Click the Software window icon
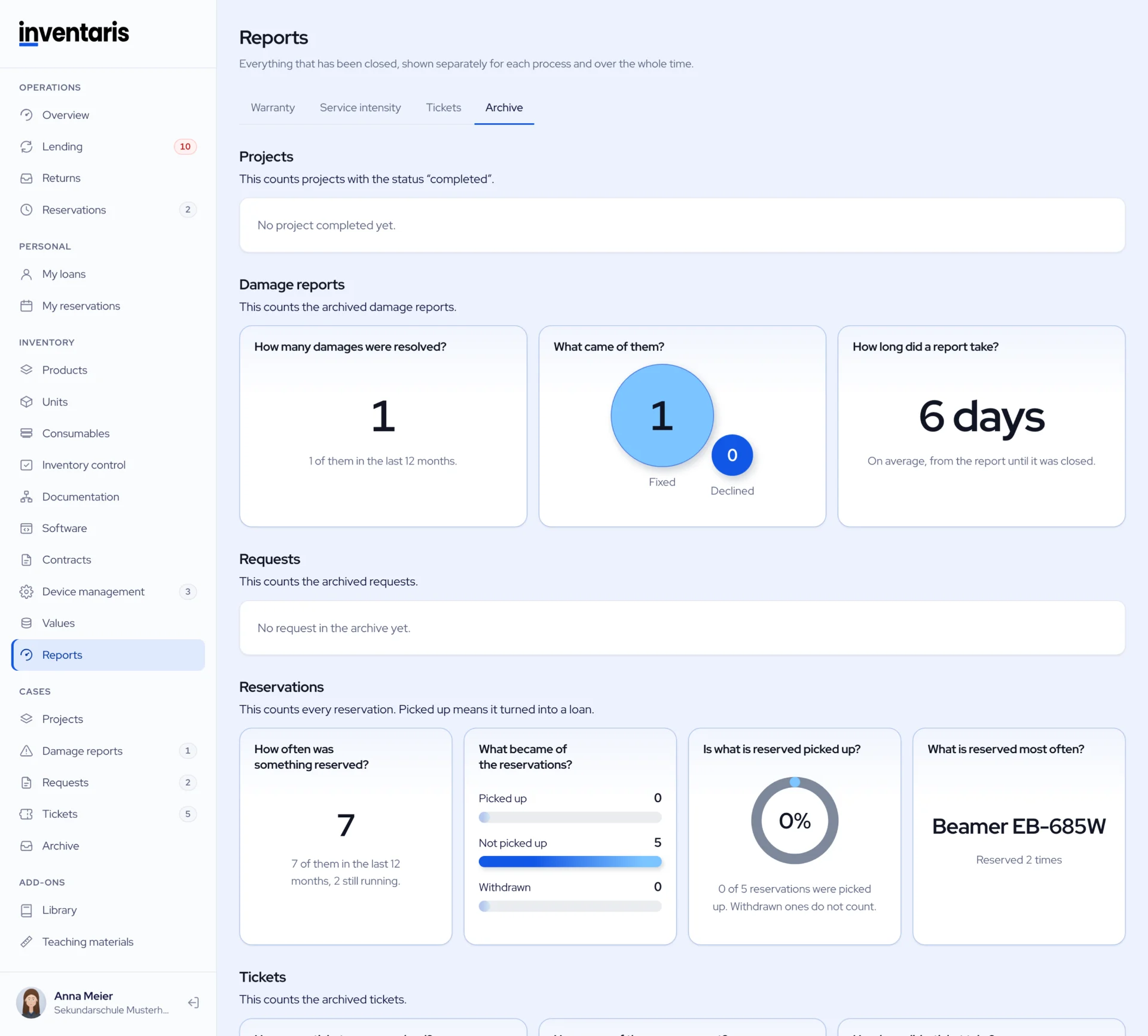The width and height of the screenshot is (1148, 1036). point(26,528)
